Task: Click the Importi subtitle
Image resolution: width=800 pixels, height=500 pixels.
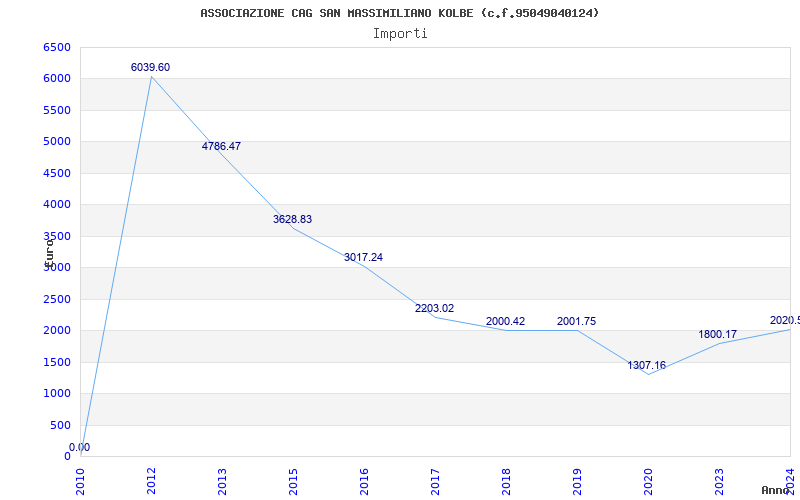Action: click(x=400, y=34)
